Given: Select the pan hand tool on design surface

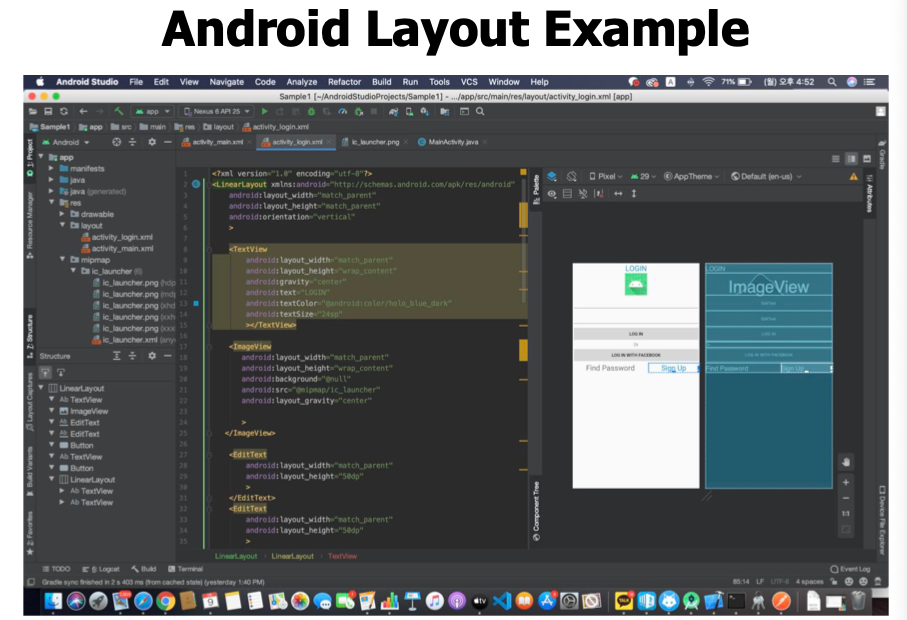Looking at the screenshot, I should click(846, 462).
